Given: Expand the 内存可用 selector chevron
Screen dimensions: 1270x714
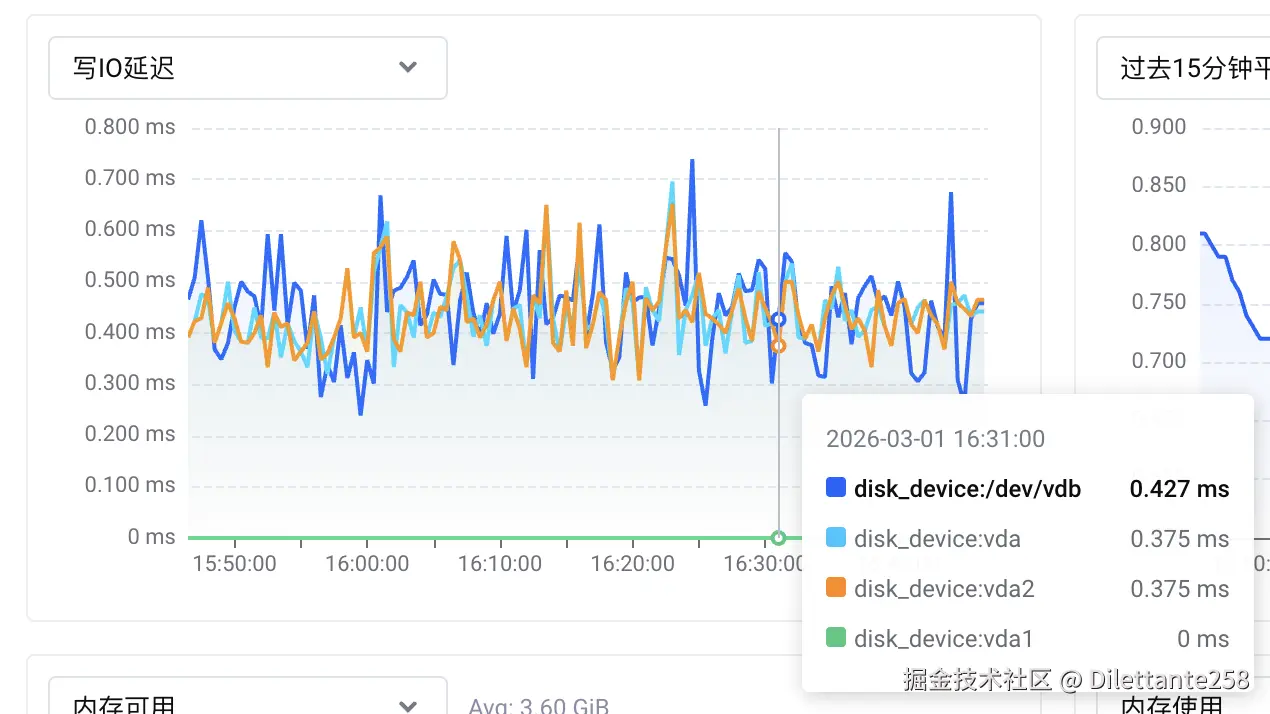Looking at the screenshot, I should pyautogui.click(x=407, y=705).
